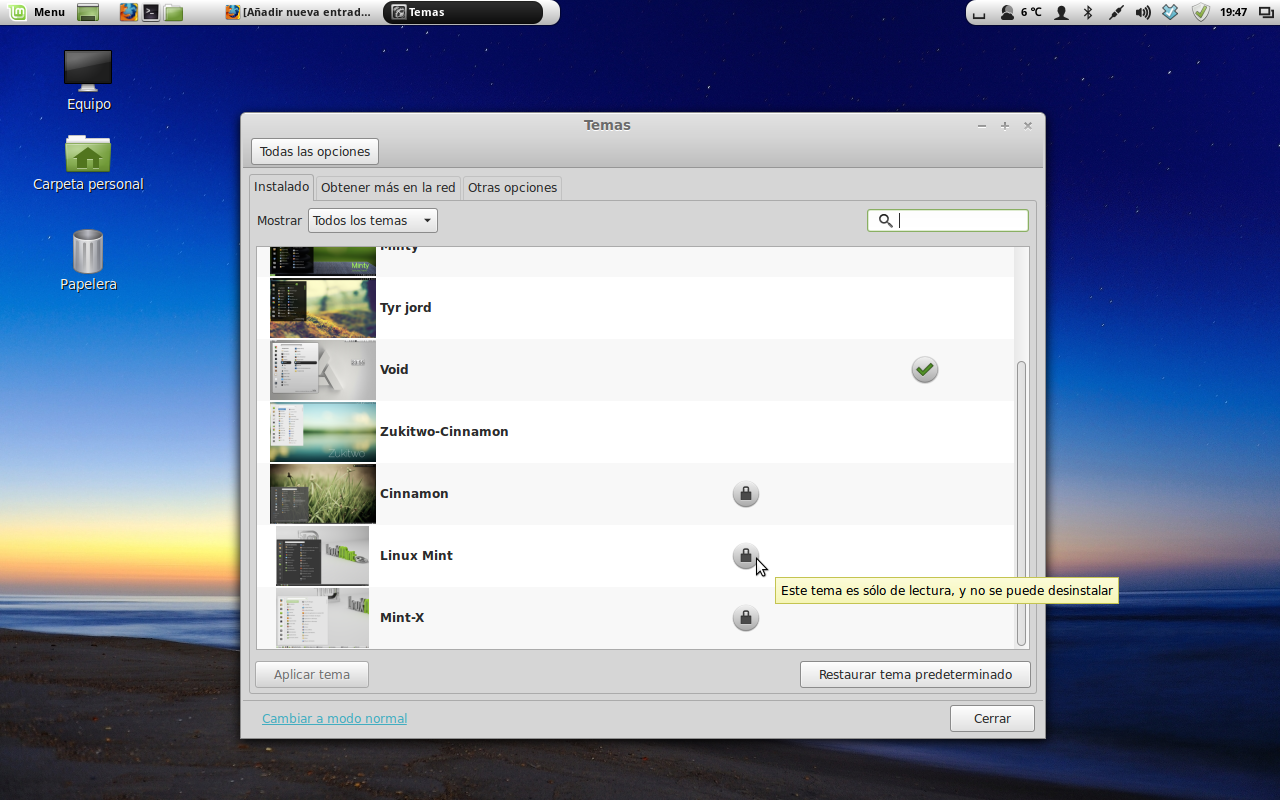Open the Mint Menu
This screenshot has height=800, width=1280.
pos(38,12)
